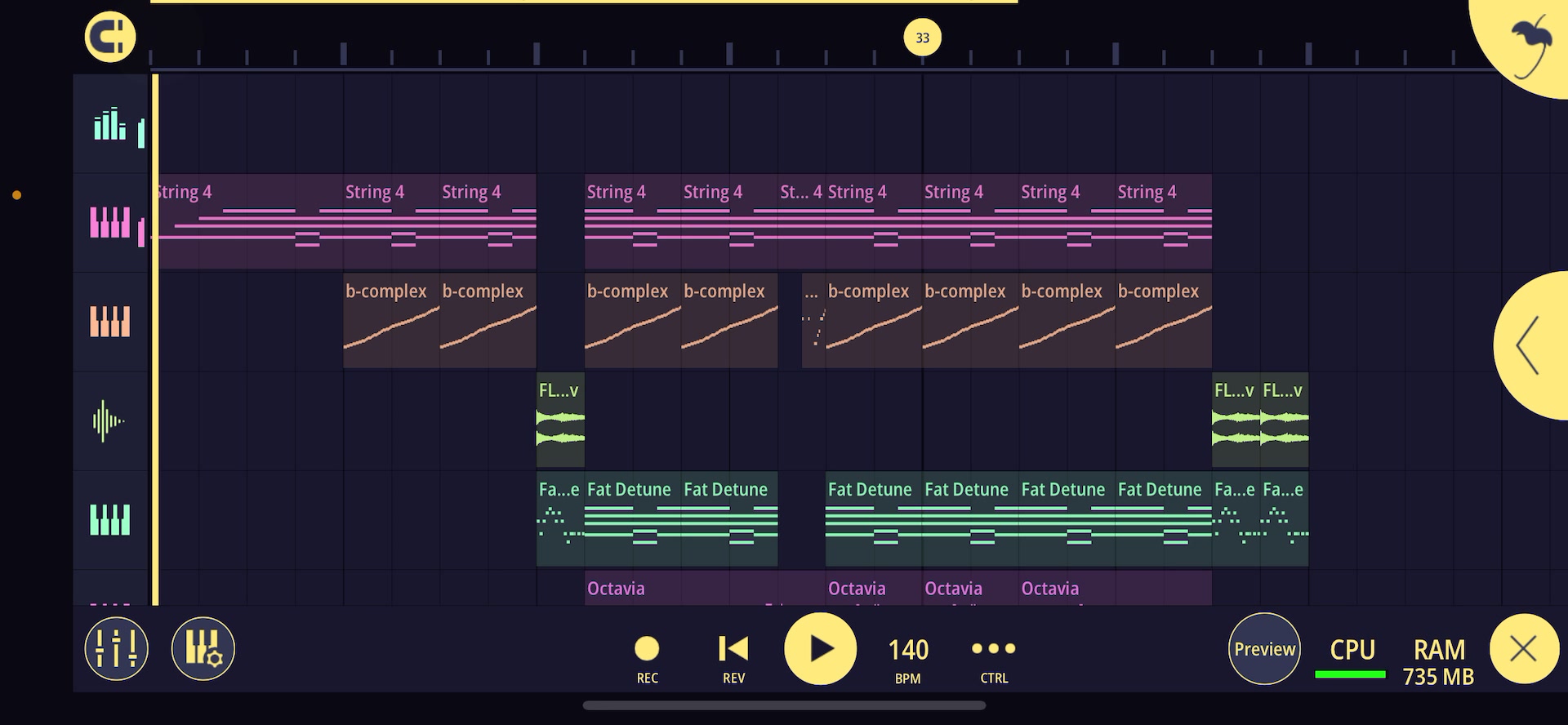Select the b-complex clip starting at bar 33
1568x725 pixels.
971,321
